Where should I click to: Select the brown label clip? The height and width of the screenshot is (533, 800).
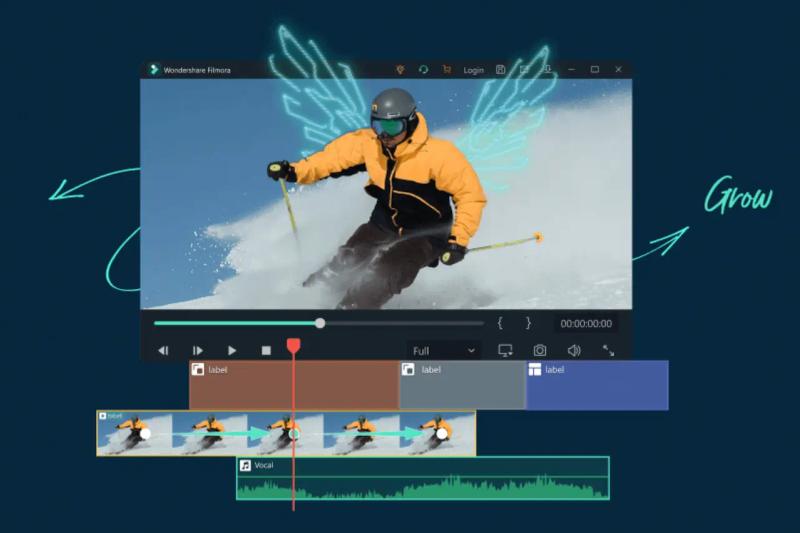[294, 385]
